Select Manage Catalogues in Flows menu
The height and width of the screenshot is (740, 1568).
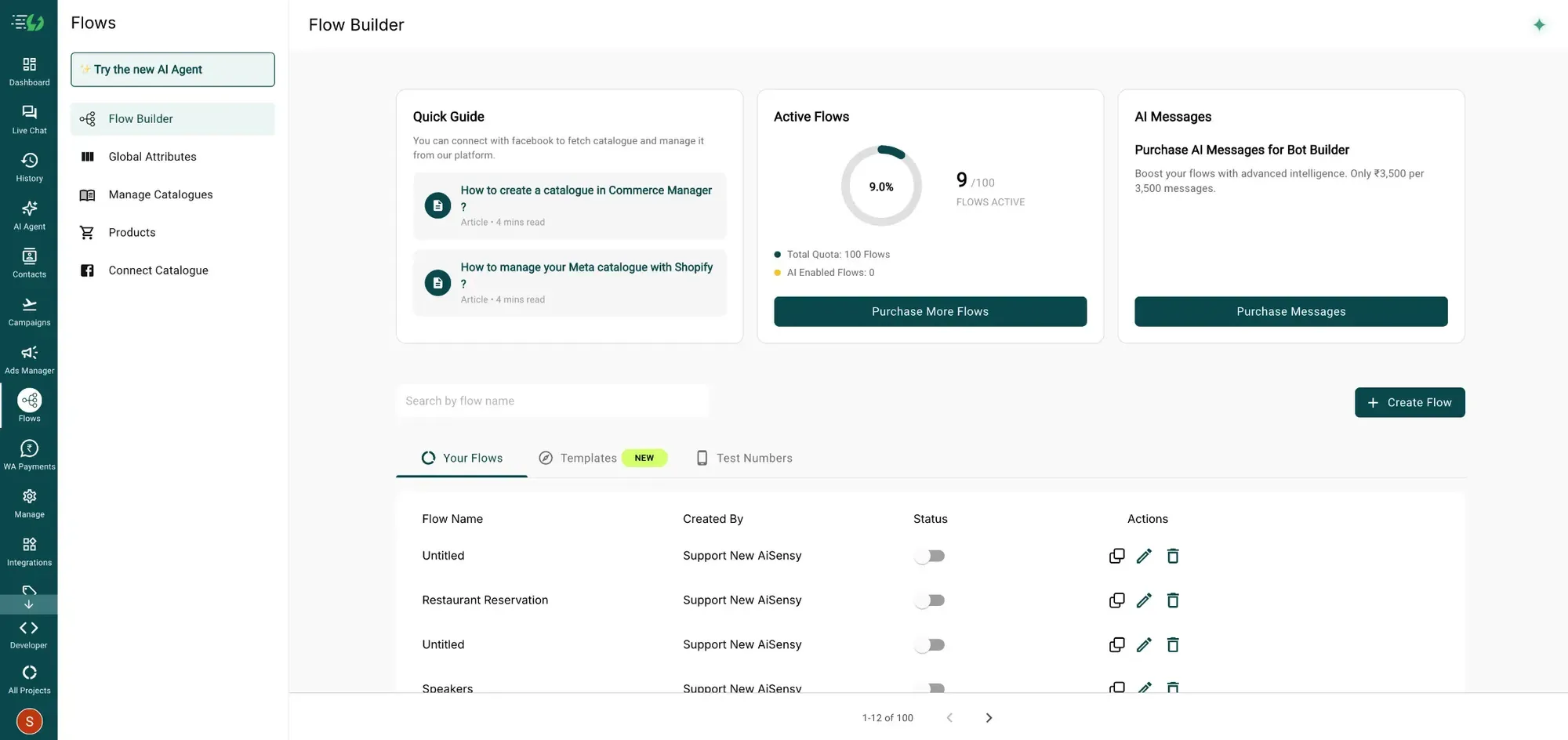[x=172, y=194]
